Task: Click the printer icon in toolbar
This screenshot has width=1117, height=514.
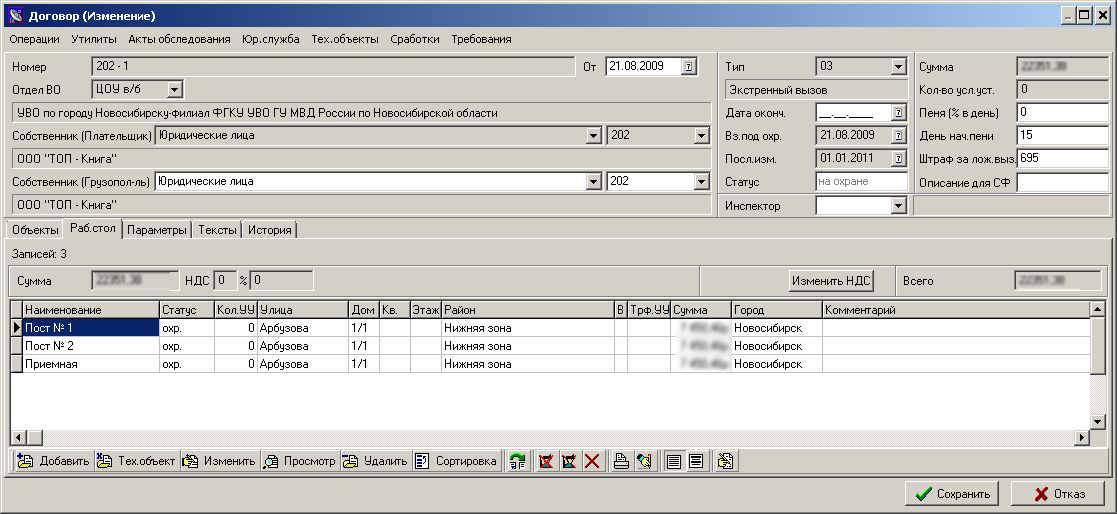Action: pyautogui.click(x=621, y=461)
